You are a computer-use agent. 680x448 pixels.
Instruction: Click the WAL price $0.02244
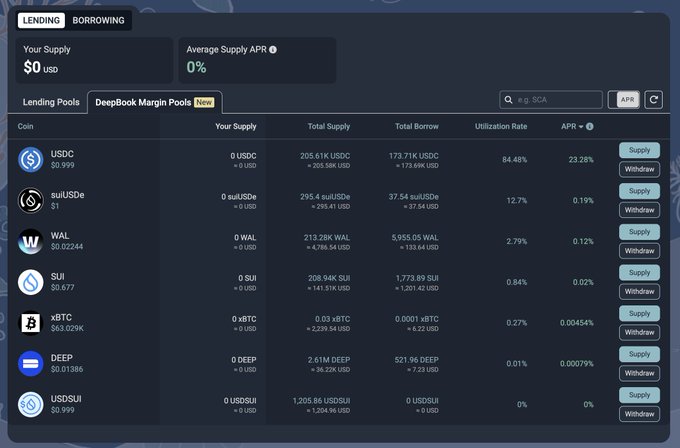(x=67, y=247)
